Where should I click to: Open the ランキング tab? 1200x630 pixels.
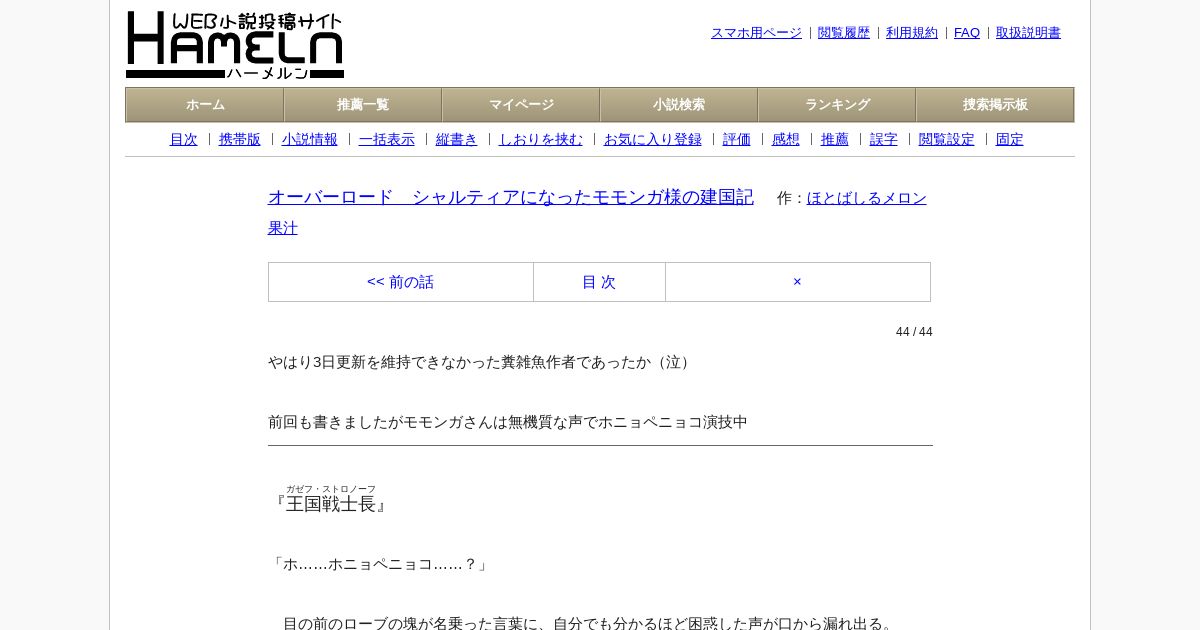pyautogui.click(x=837, y=105)
